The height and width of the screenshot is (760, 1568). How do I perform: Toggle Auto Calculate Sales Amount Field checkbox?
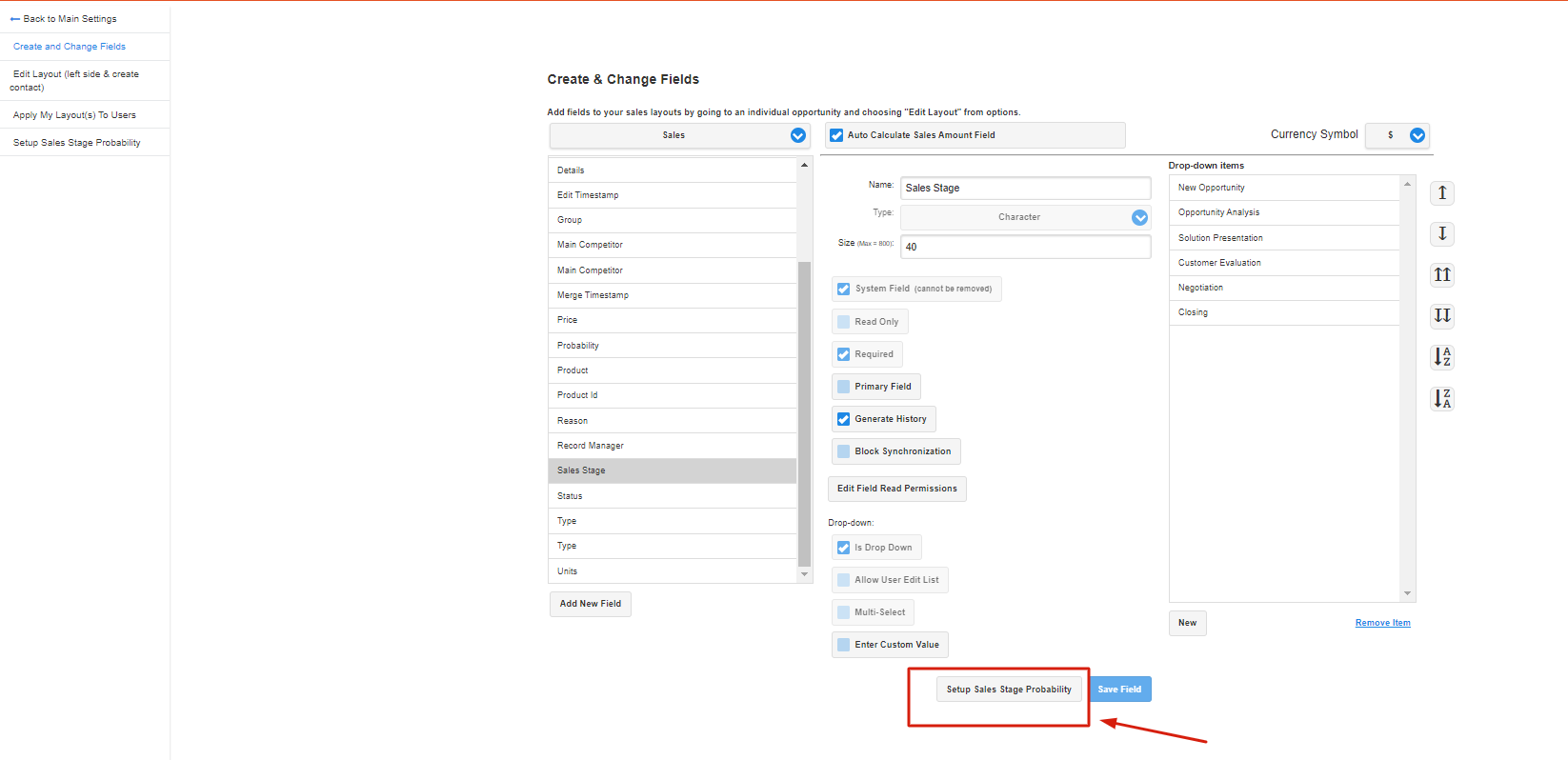[x=836, y=135]
